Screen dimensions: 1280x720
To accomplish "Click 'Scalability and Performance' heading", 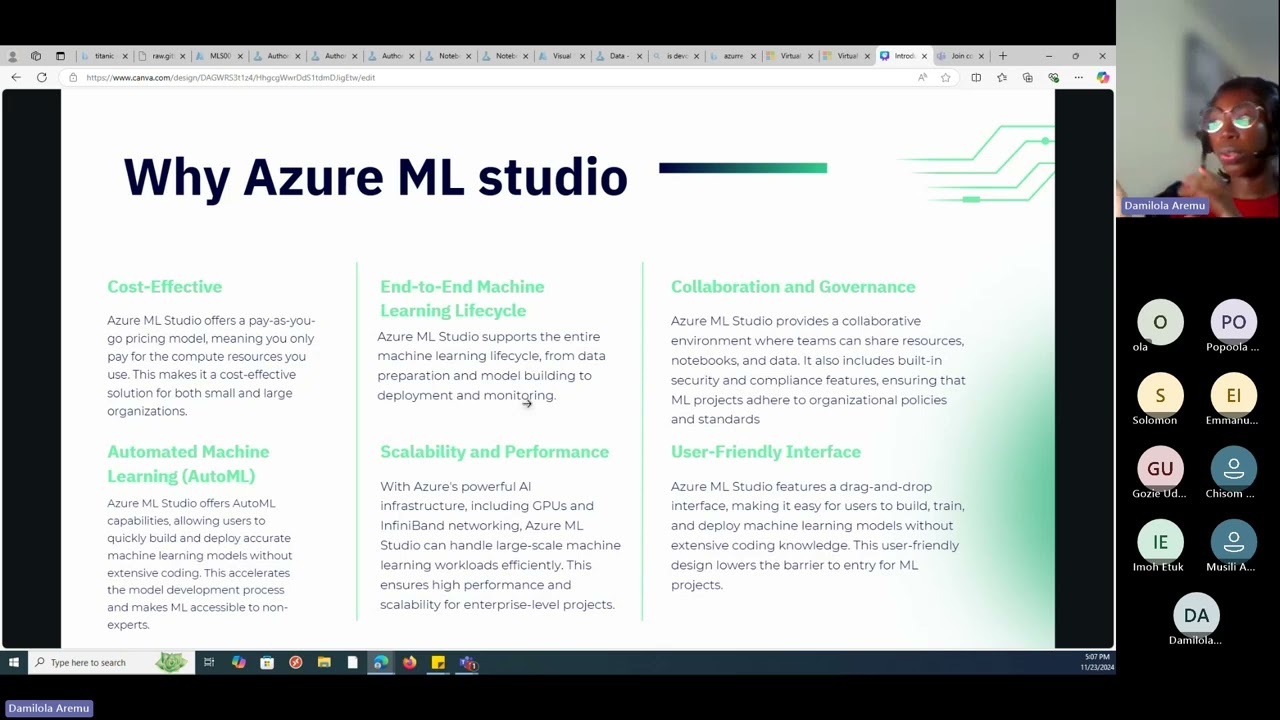I will (494, 452).
